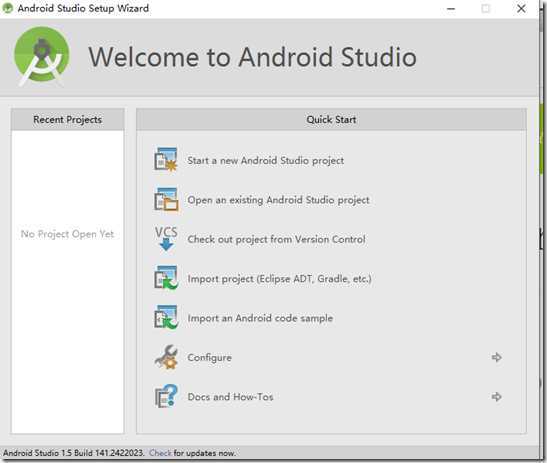Click the Import project Eclipse ADT icon
The height and width of the screenshot is (463, 547).
click(x=166, y=278)
